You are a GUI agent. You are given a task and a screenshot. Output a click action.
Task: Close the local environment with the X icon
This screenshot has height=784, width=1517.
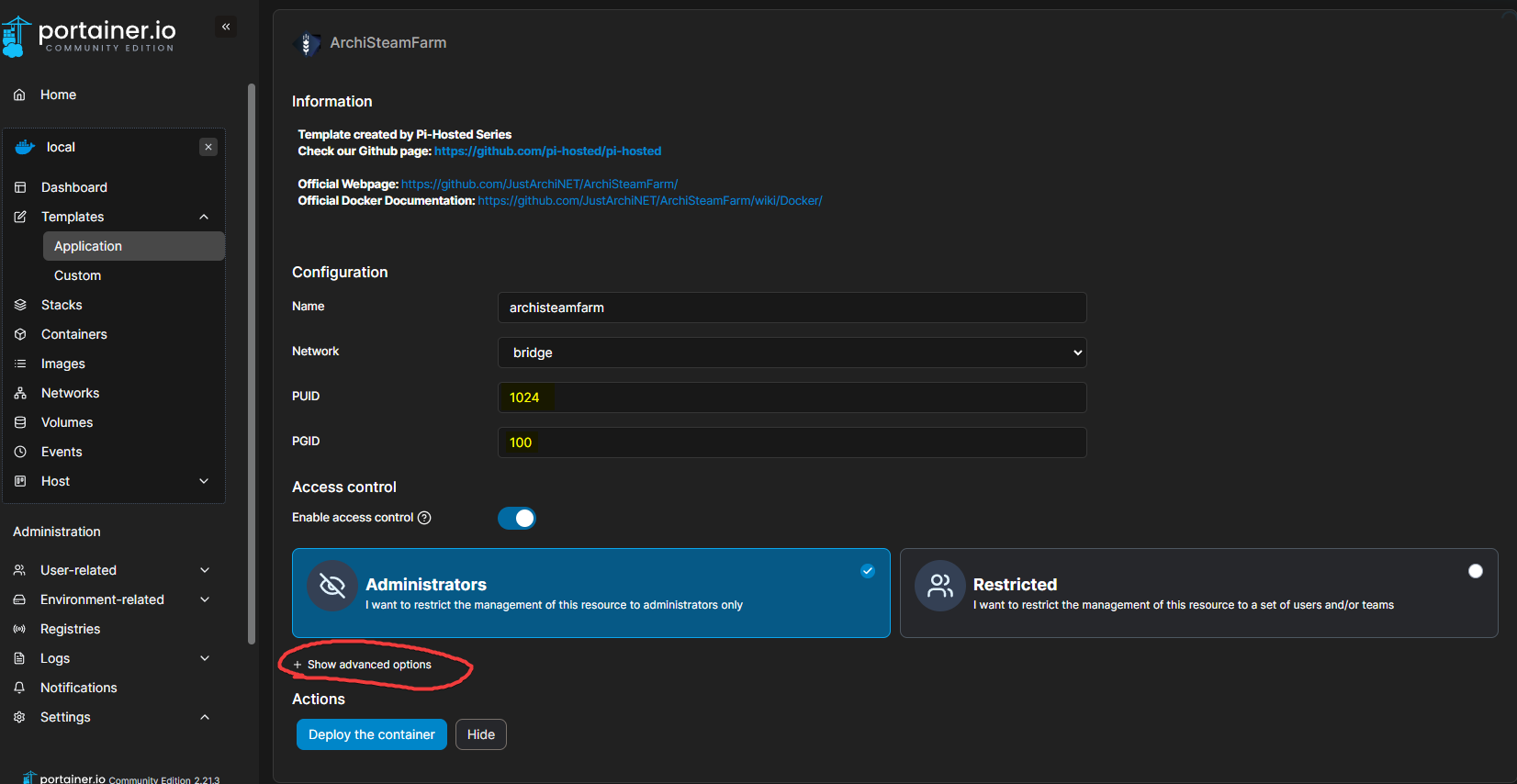point(208,147)
